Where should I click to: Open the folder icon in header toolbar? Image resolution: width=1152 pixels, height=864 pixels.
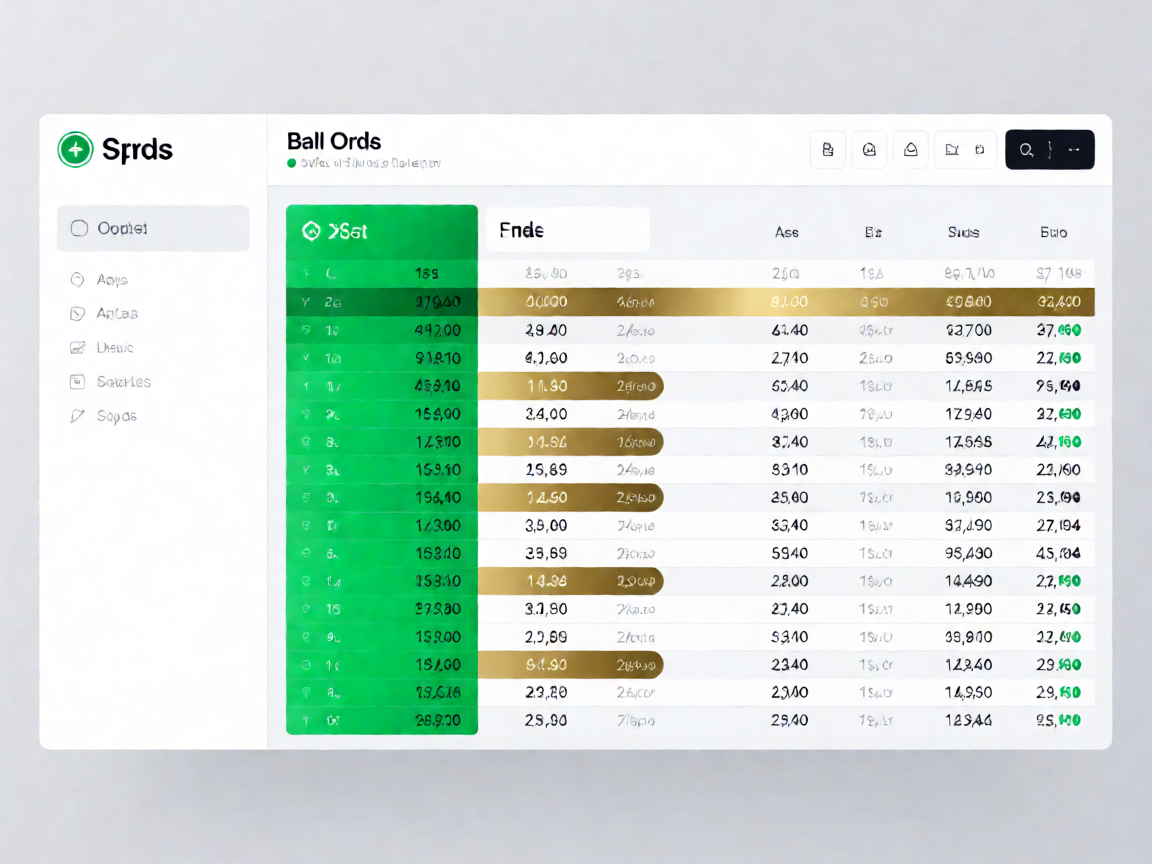(x=952, y=150)
